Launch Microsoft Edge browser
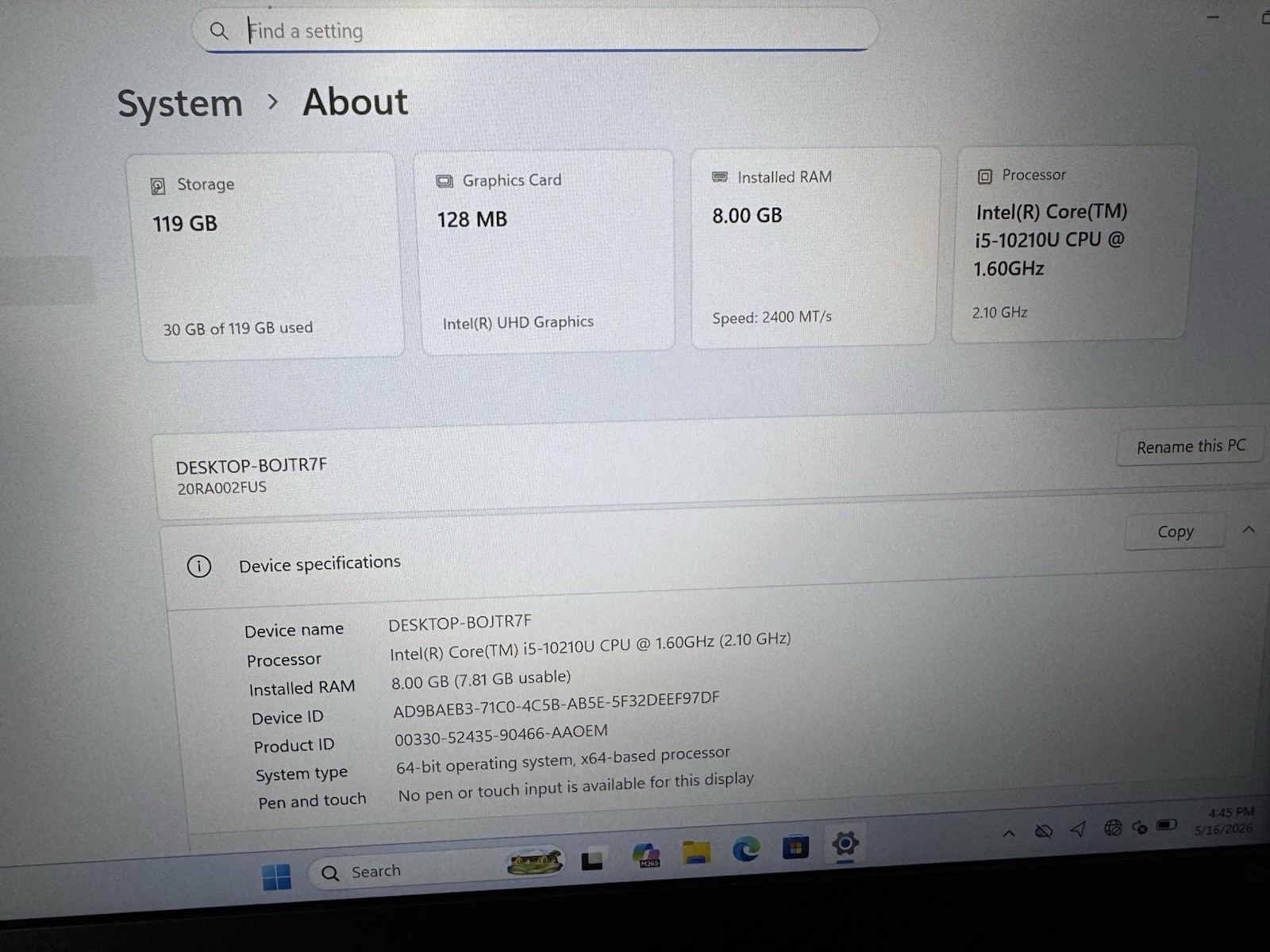Image resolution: width=1270 pixels, height=952 pixels. [x=745, y=849]
